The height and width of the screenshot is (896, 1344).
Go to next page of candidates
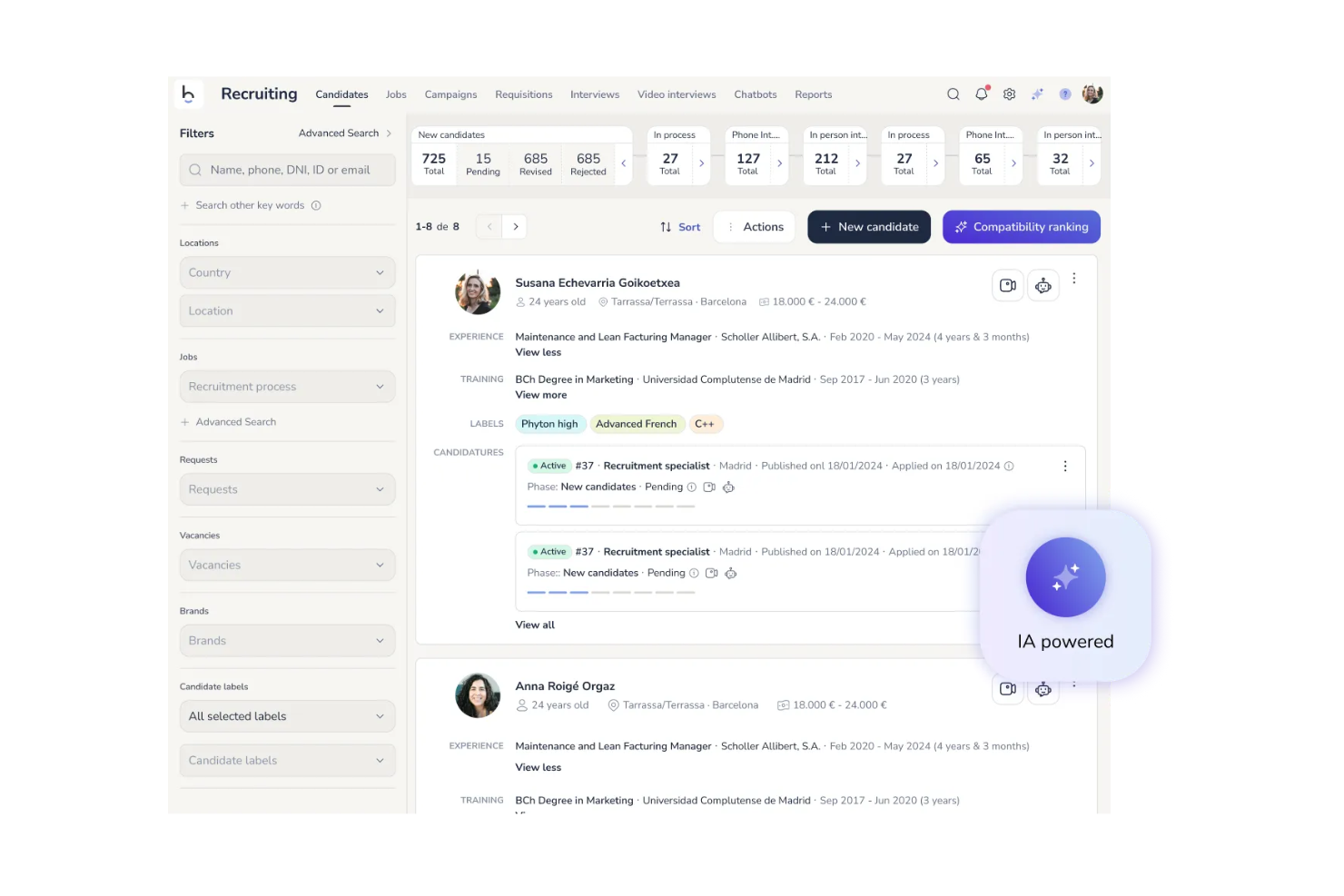(516, 227)
